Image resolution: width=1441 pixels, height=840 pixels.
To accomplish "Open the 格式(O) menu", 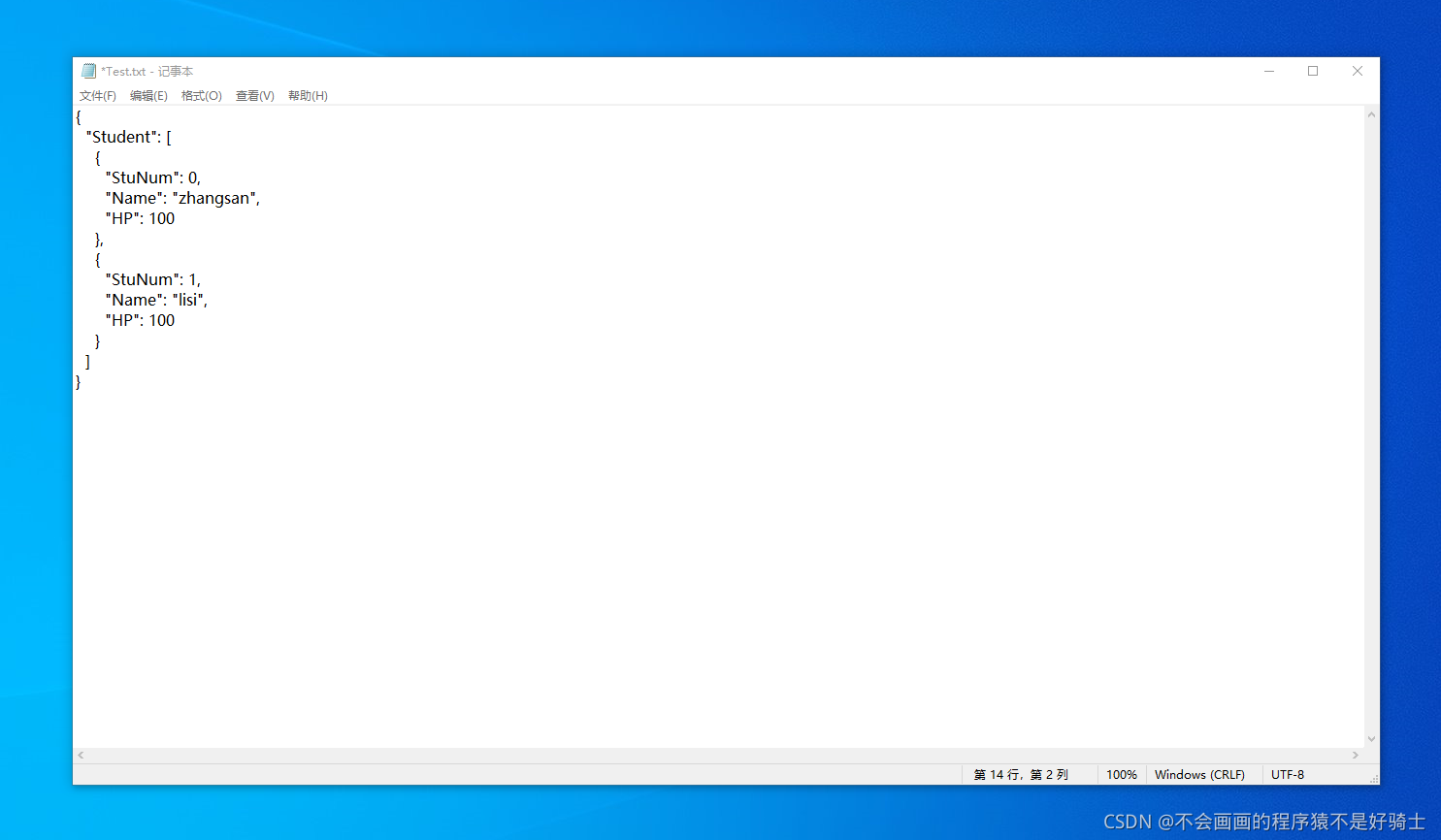I will coord(201,95).
